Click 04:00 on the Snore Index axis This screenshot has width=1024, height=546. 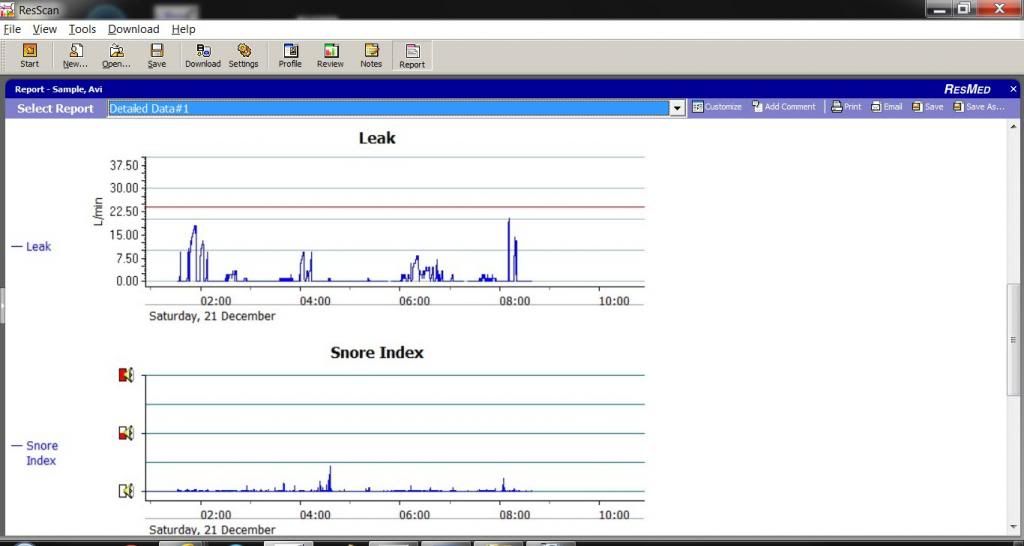pos(315,515)
